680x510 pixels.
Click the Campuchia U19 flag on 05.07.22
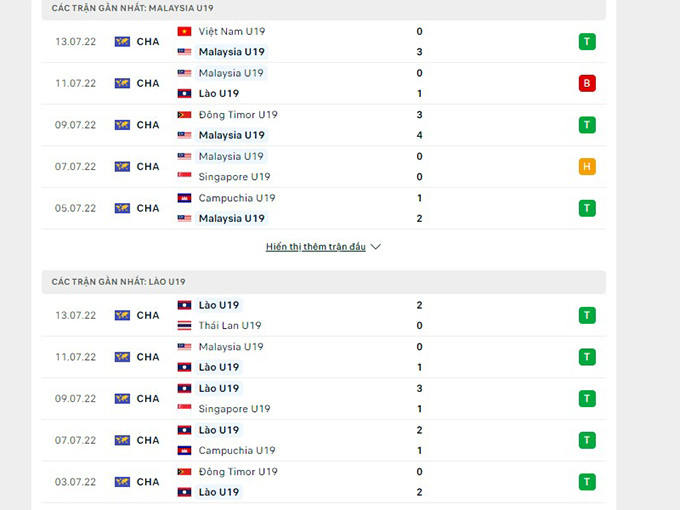184,198
